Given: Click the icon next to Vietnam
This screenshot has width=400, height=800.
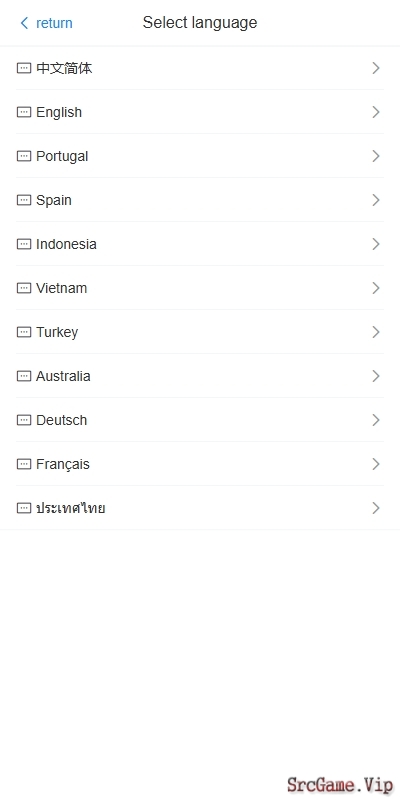Looking at the screenshot, I should (x=24, y=288).
